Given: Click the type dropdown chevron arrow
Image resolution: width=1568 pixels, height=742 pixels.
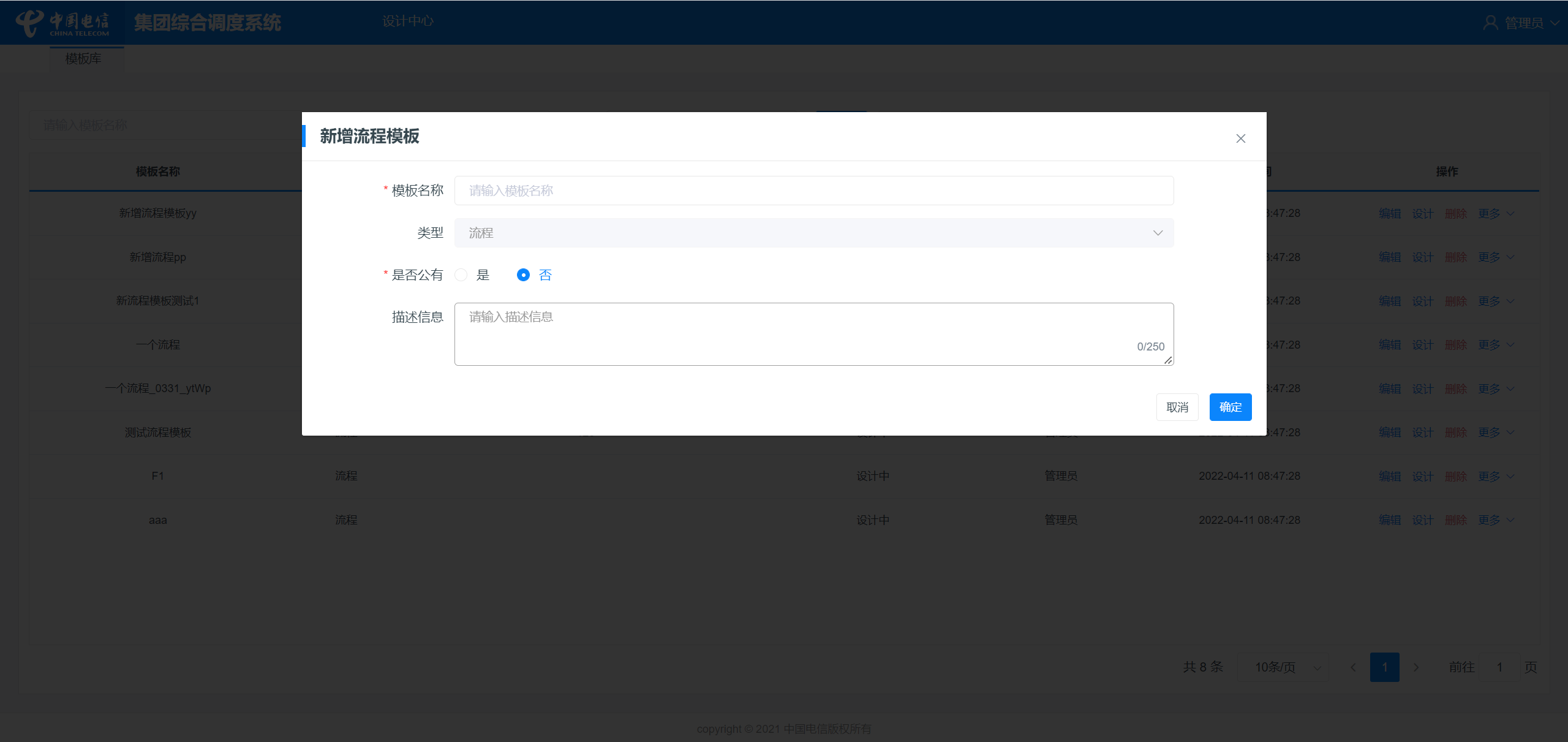Looking at the screenshot, I should (x=1158, y=233).
